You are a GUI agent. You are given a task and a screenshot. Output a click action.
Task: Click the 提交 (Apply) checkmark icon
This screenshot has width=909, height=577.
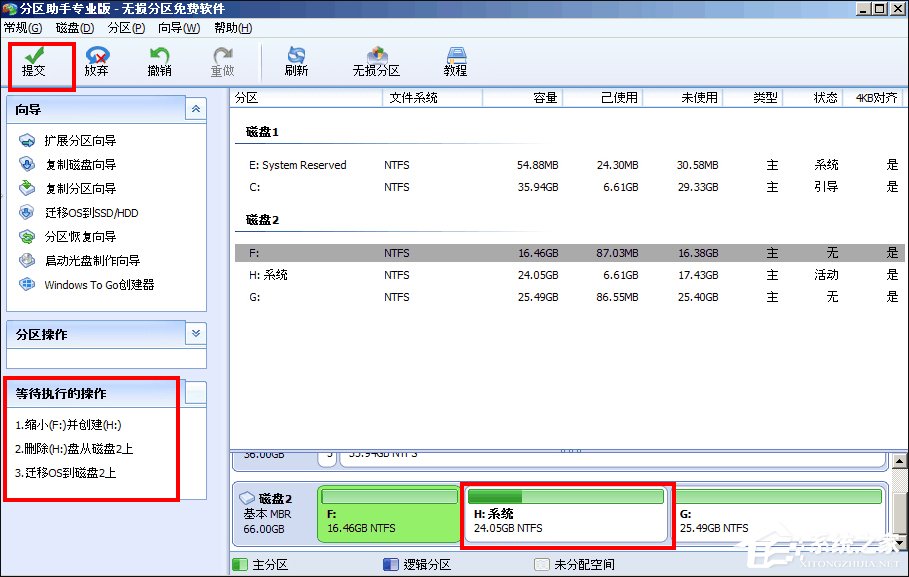click(34, 55)
